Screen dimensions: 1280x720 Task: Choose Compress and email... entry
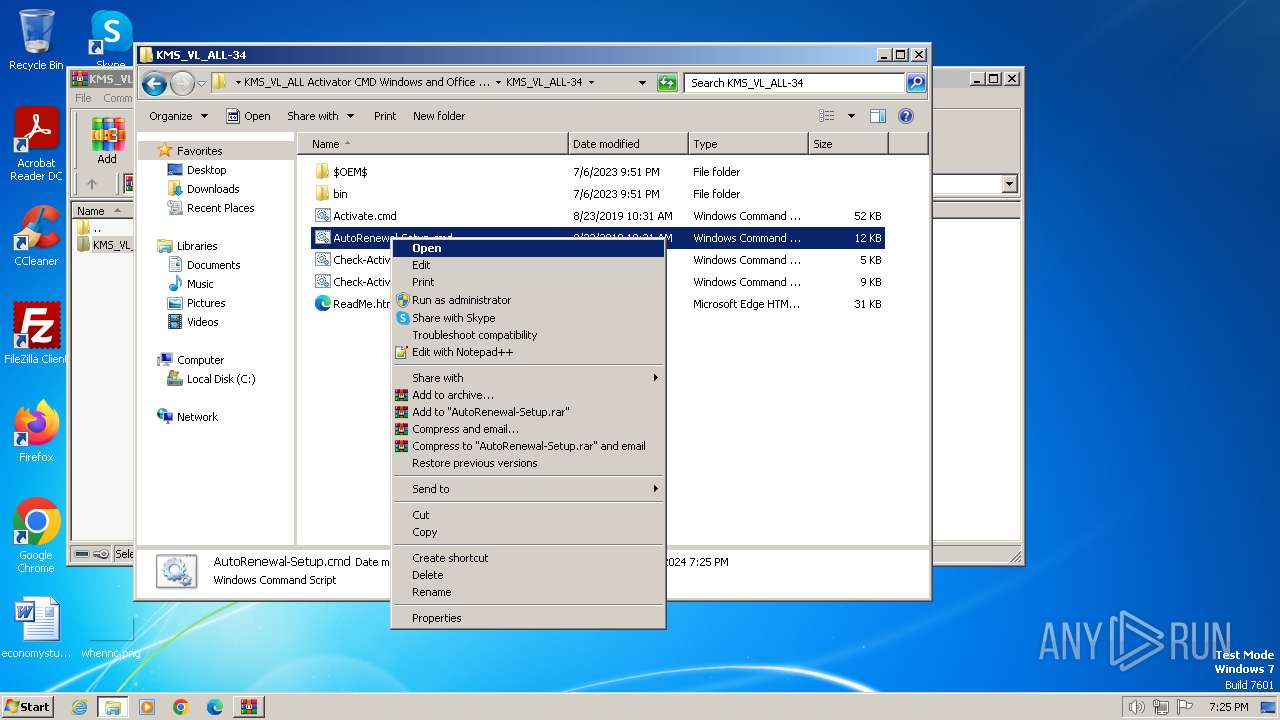(x=528, y=429)
